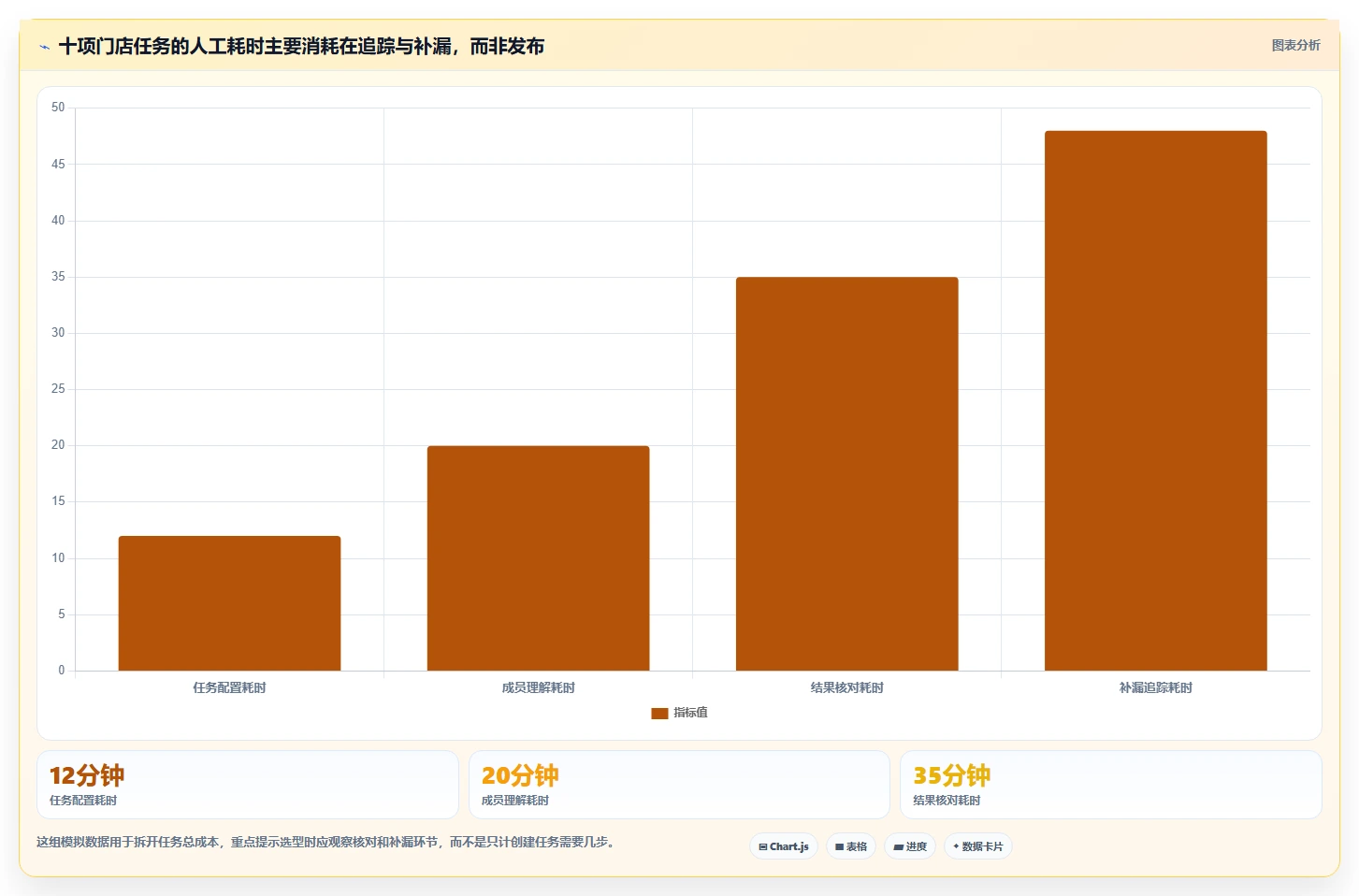Viewport: 1359px width, 896px height.
Task: Select the Chart.js pill tag
Action: point(784,846)
